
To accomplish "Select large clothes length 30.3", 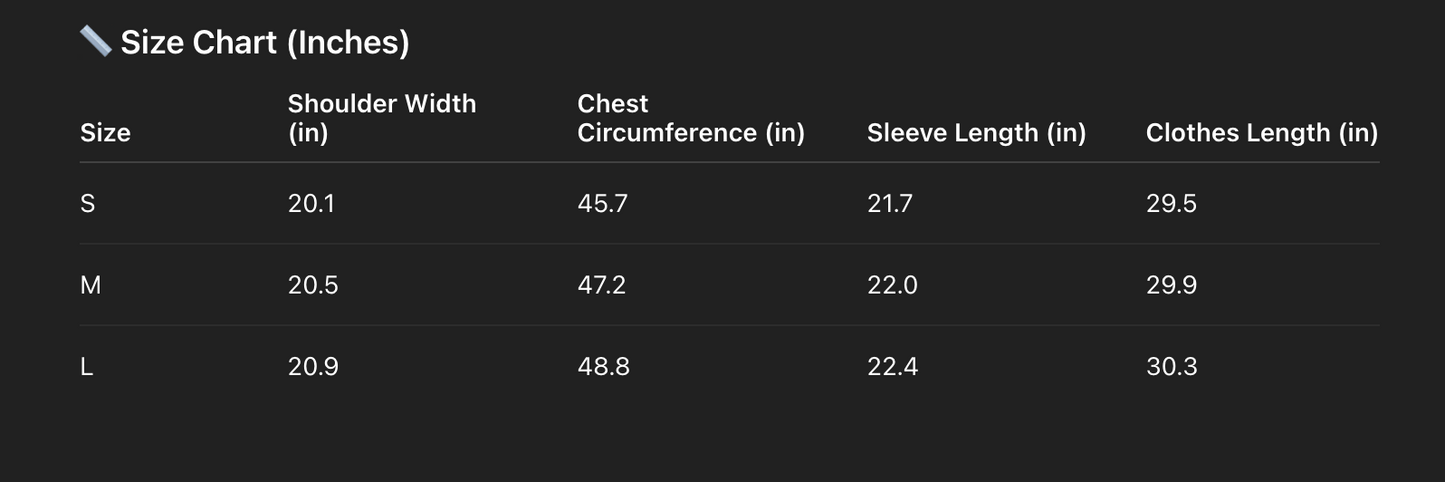I will [x=1171, y=367].
